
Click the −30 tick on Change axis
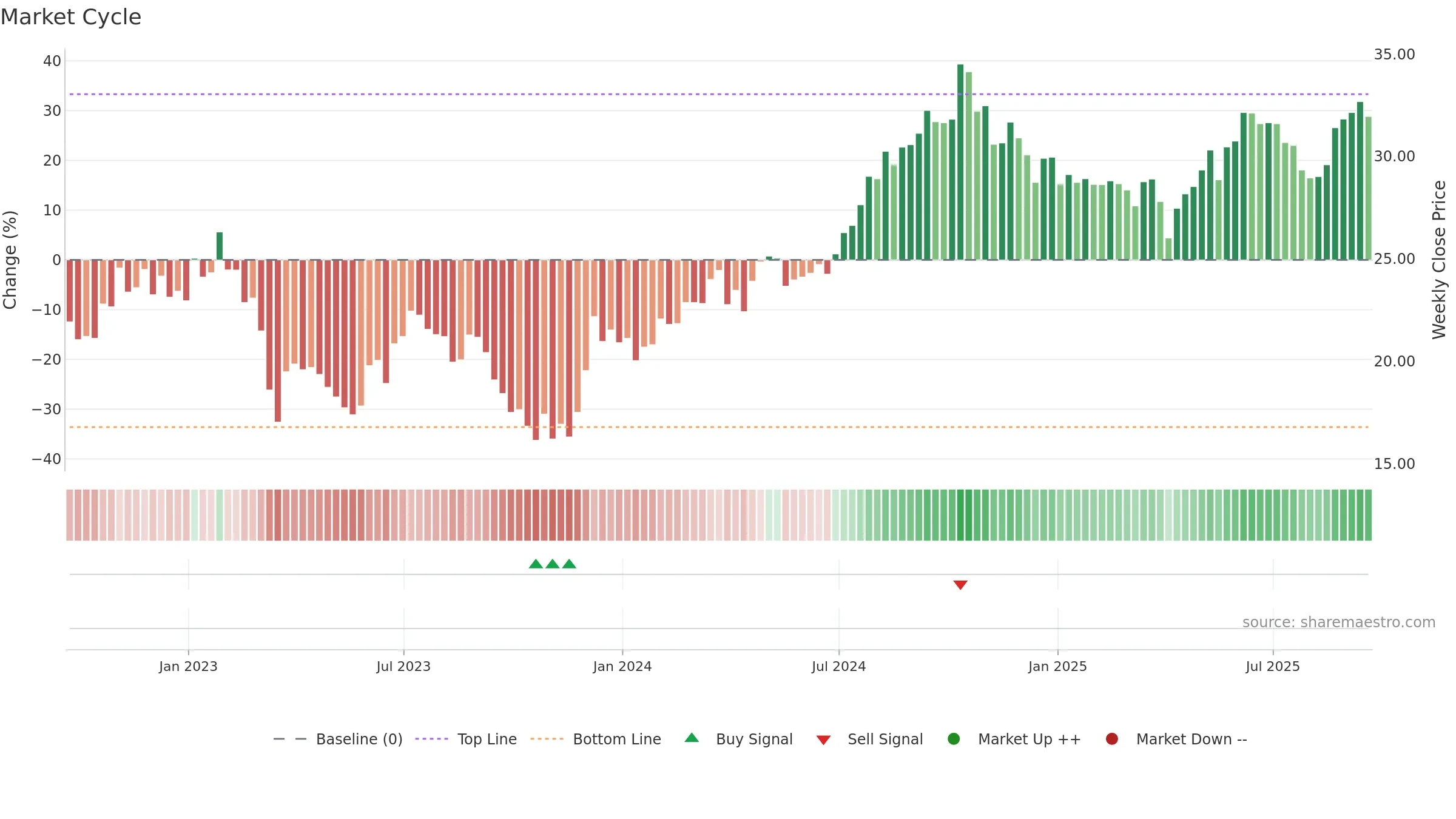click(x=47, y=409)
